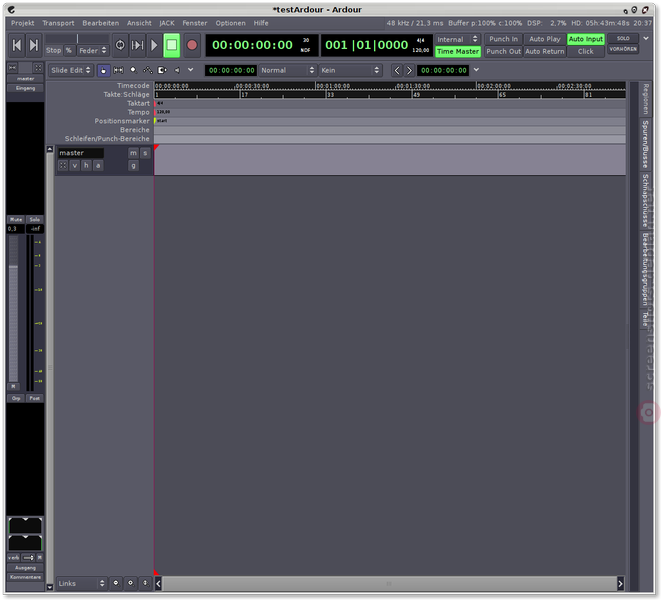661x600 pixels.
Task: Hide mixer strip with cross icon
Action: pyautogui.click(x=38, y=67)
